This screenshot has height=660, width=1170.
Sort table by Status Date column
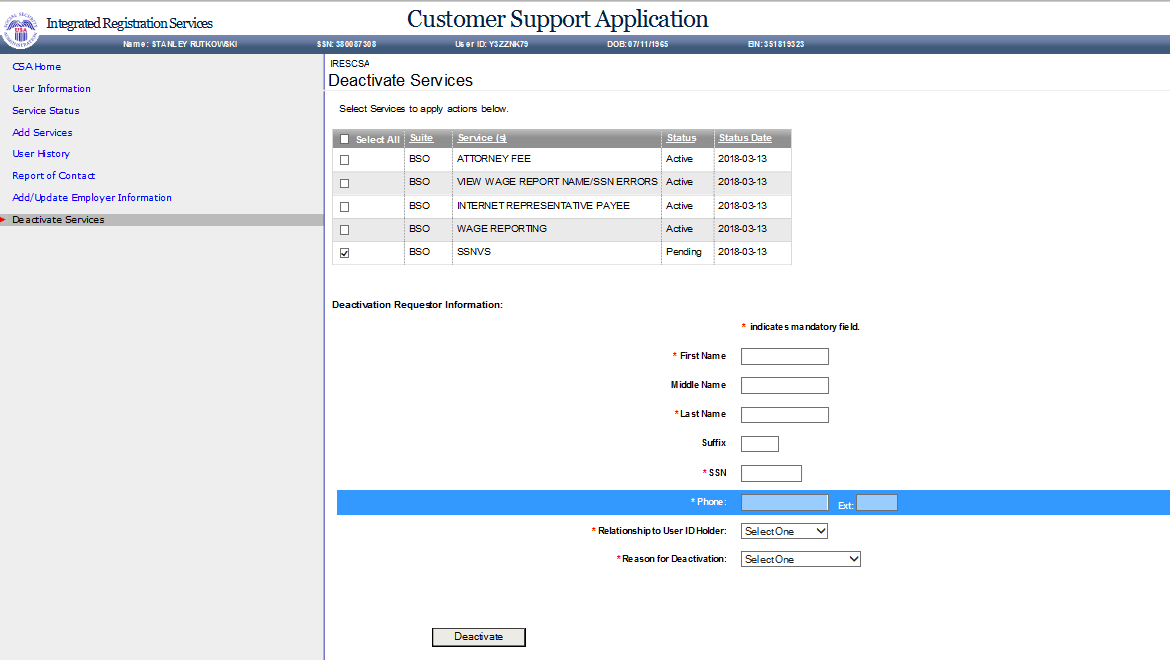click(x=745, y=138)
